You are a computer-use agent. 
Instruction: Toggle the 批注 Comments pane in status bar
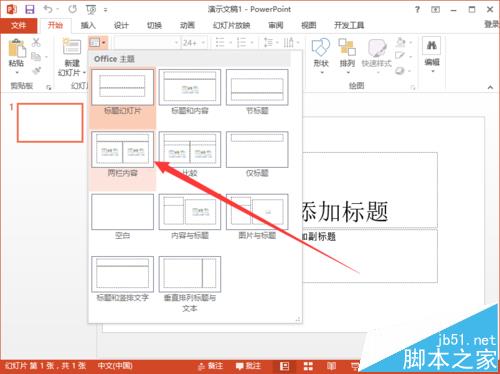[x=248, y=366]
